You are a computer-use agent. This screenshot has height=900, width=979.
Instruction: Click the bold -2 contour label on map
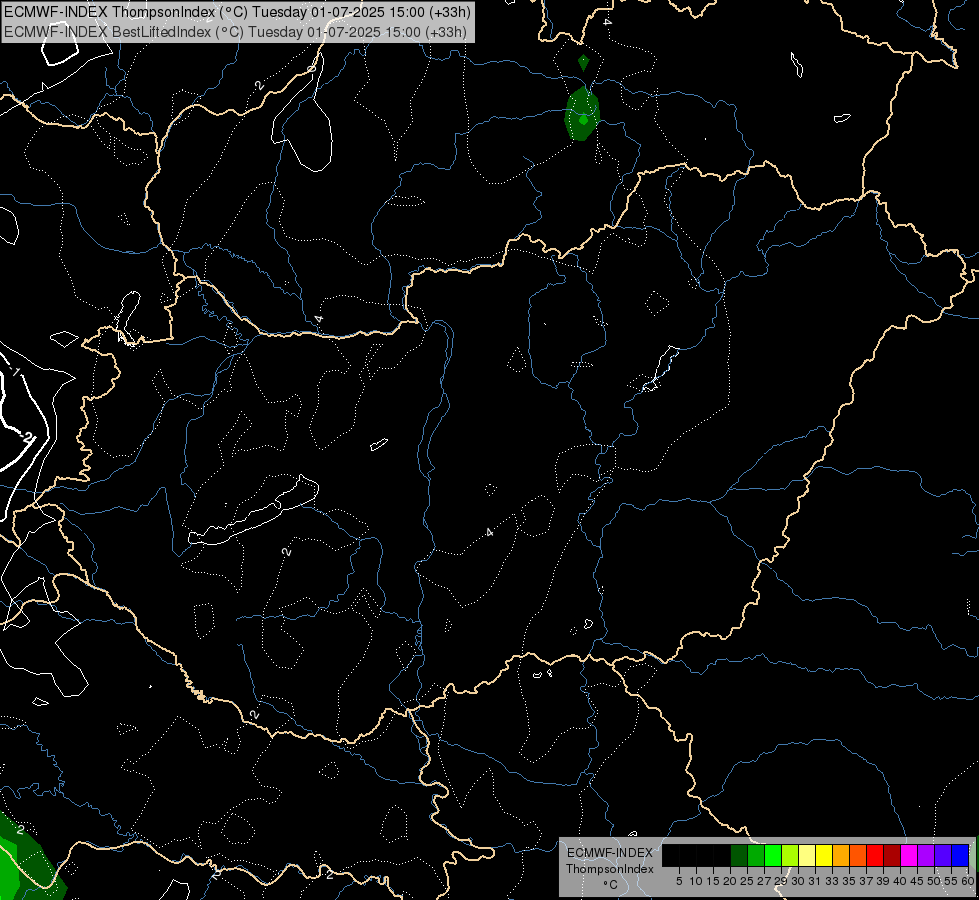pyautogui.click(x=26, y=437)
